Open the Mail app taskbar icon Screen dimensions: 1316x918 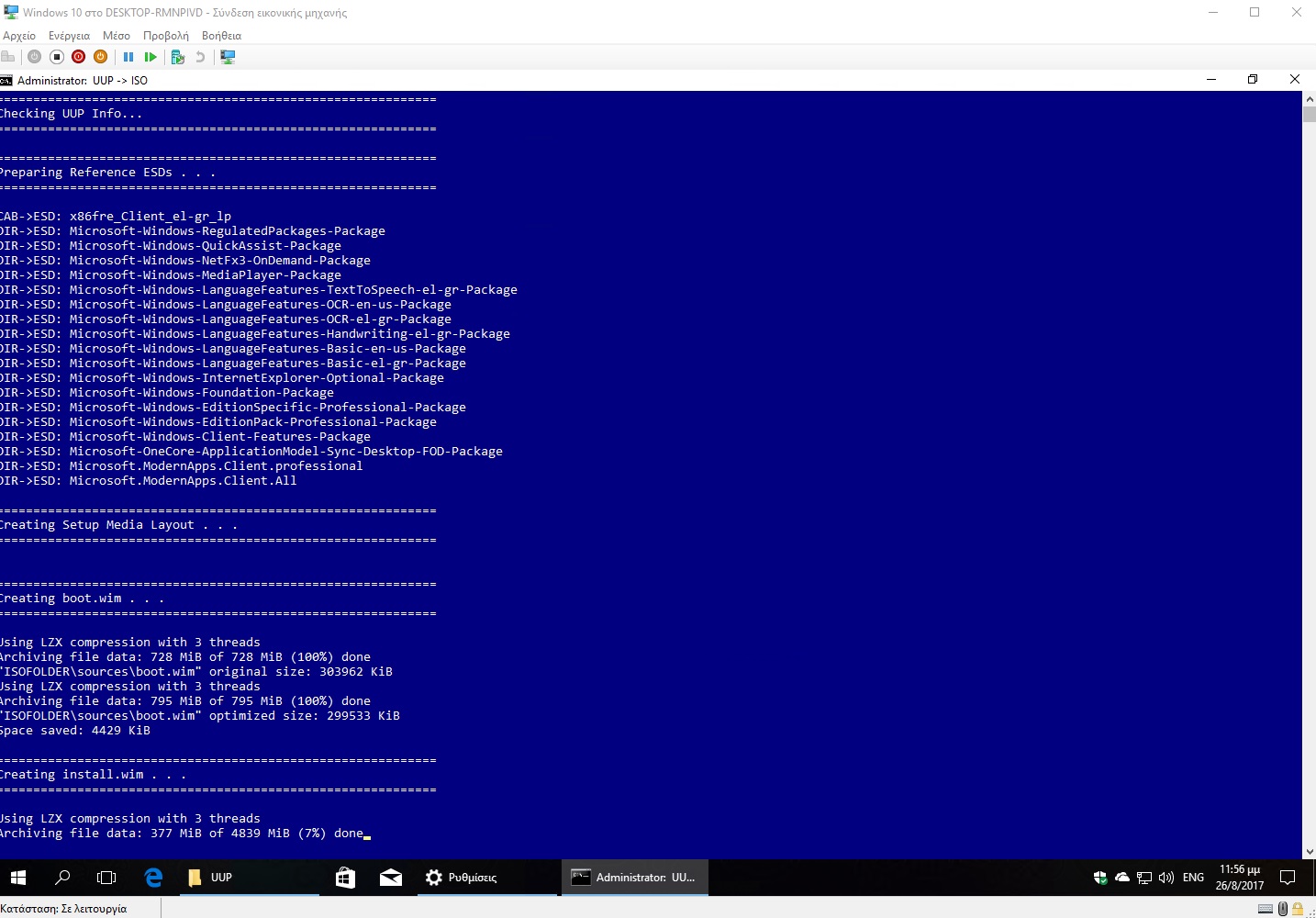391,878
